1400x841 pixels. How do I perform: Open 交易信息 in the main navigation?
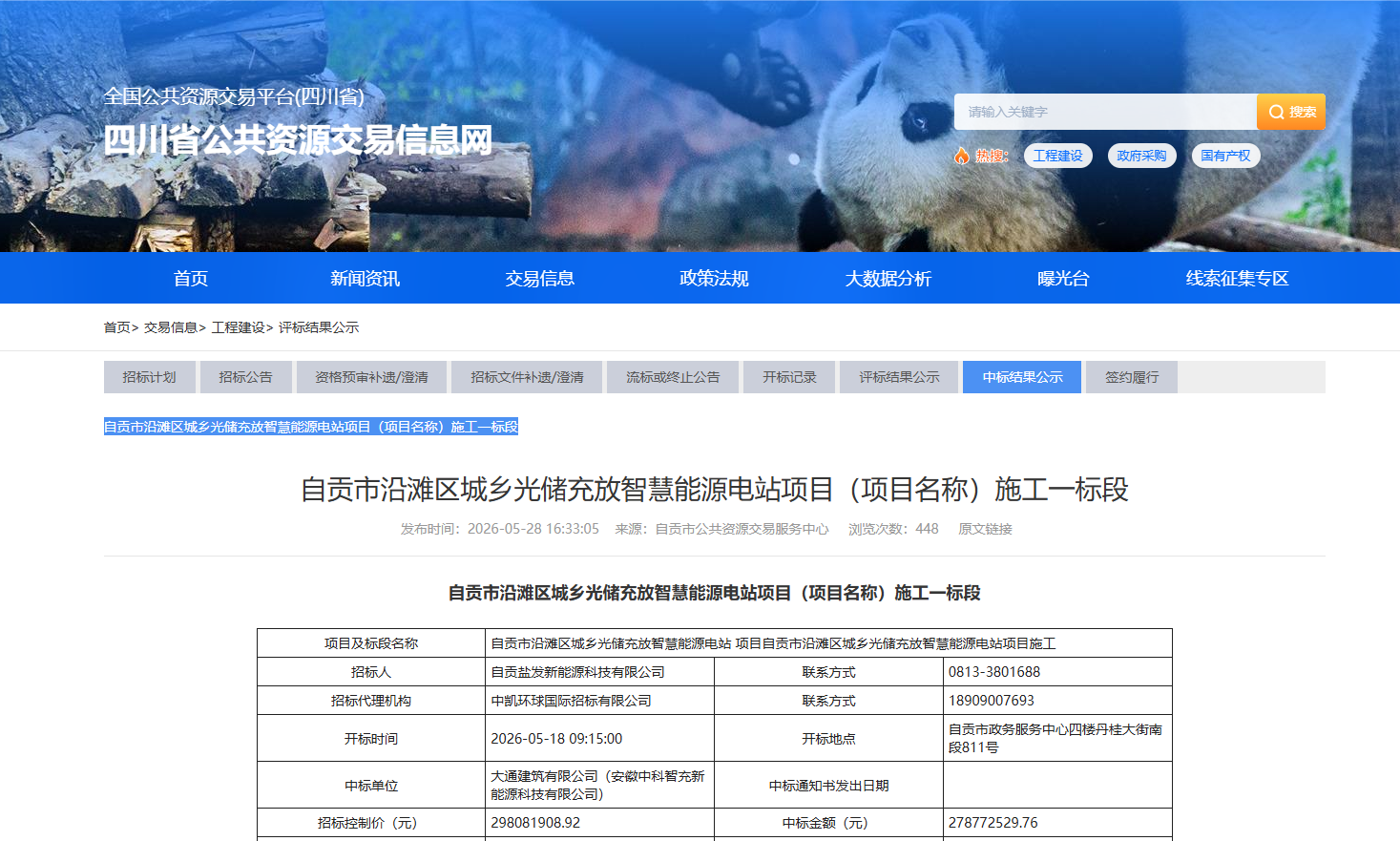pos(540,279)
